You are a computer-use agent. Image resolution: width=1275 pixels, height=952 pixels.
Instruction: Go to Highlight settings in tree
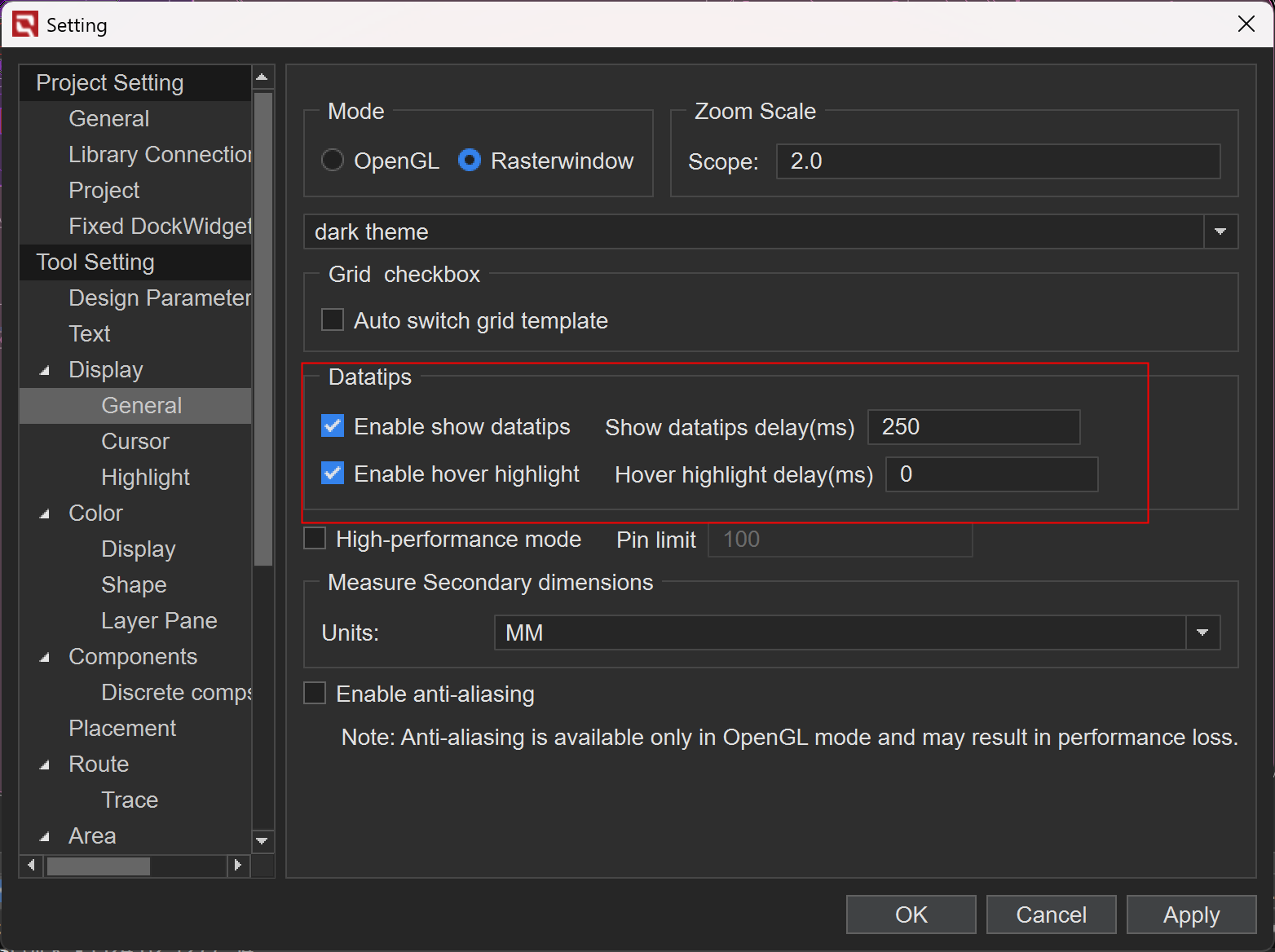point(145,477)
